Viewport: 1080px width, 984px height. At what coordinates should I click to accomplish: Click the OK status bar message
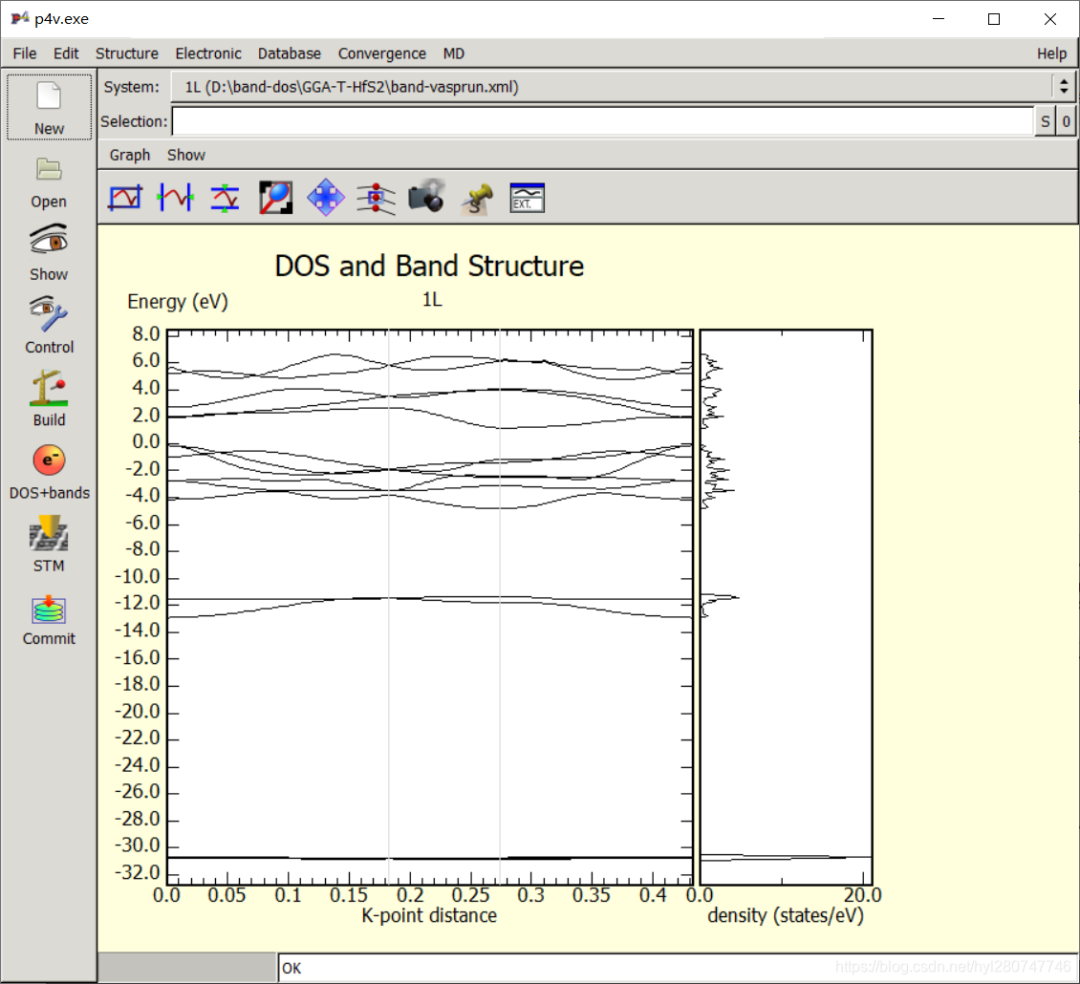pos(291,968)
